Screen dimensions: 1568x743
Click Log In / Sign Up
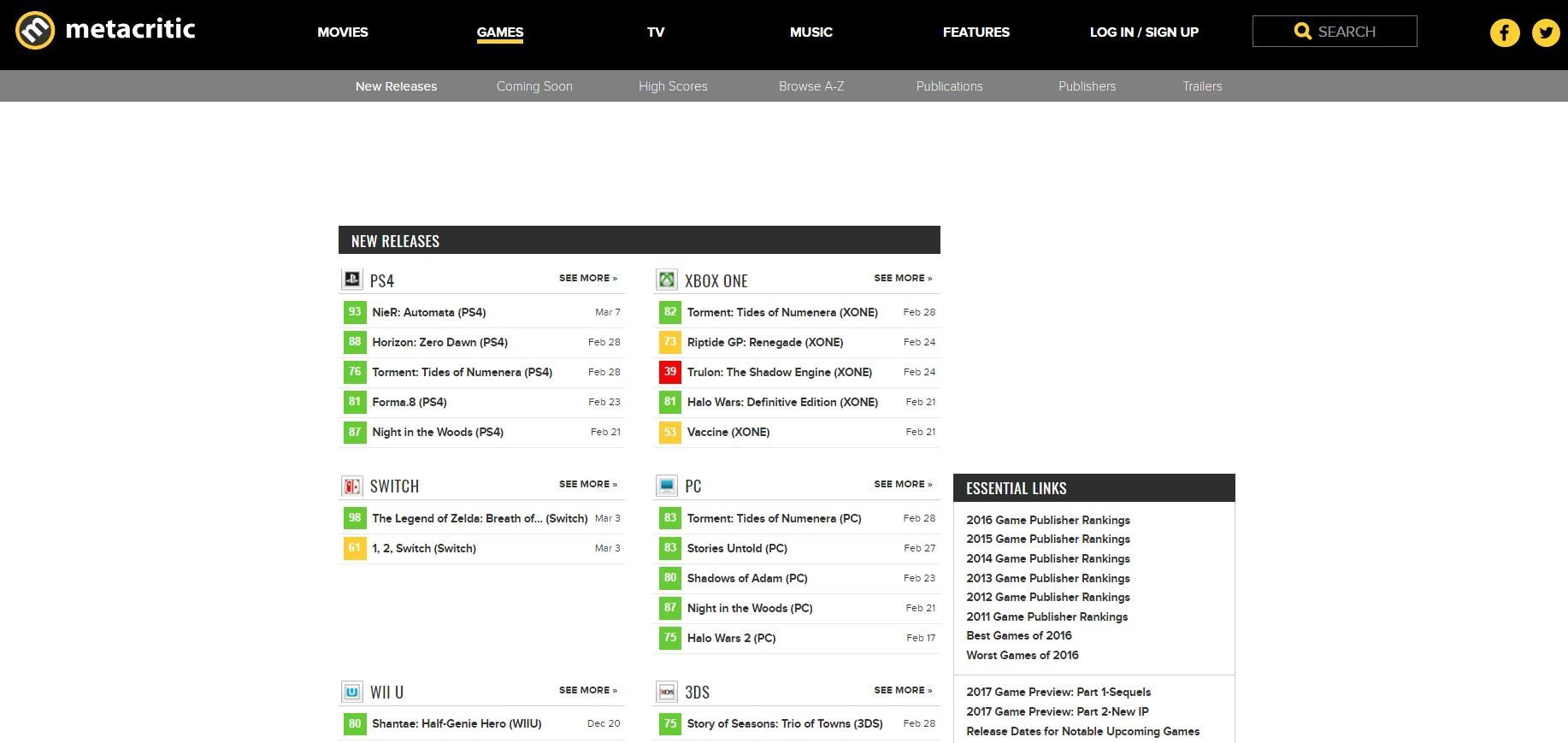(1144, 32)
